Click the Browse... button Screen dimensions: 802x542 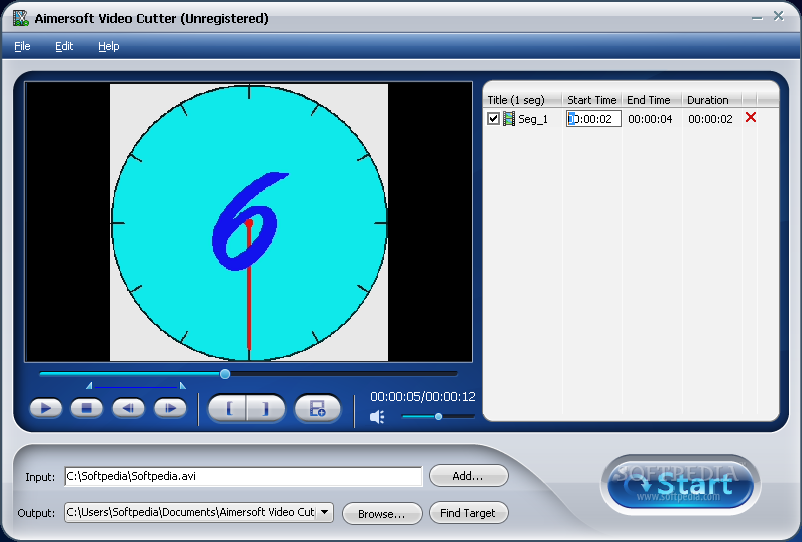click(x=382, y=513)
